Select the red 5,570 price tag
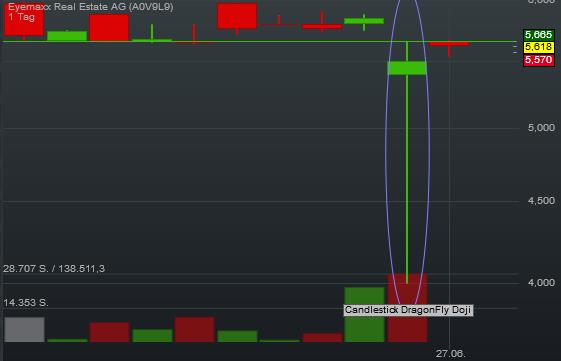 click(x=538, y=60)
